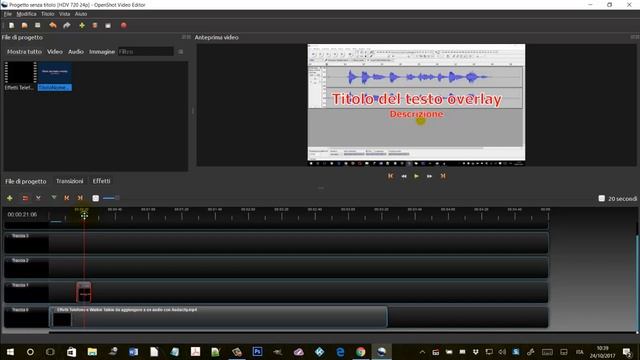Viewport: 640px width, 360px height.
Task: Click the zoom in button next to 20 secondi
Action: pos(601,198)
